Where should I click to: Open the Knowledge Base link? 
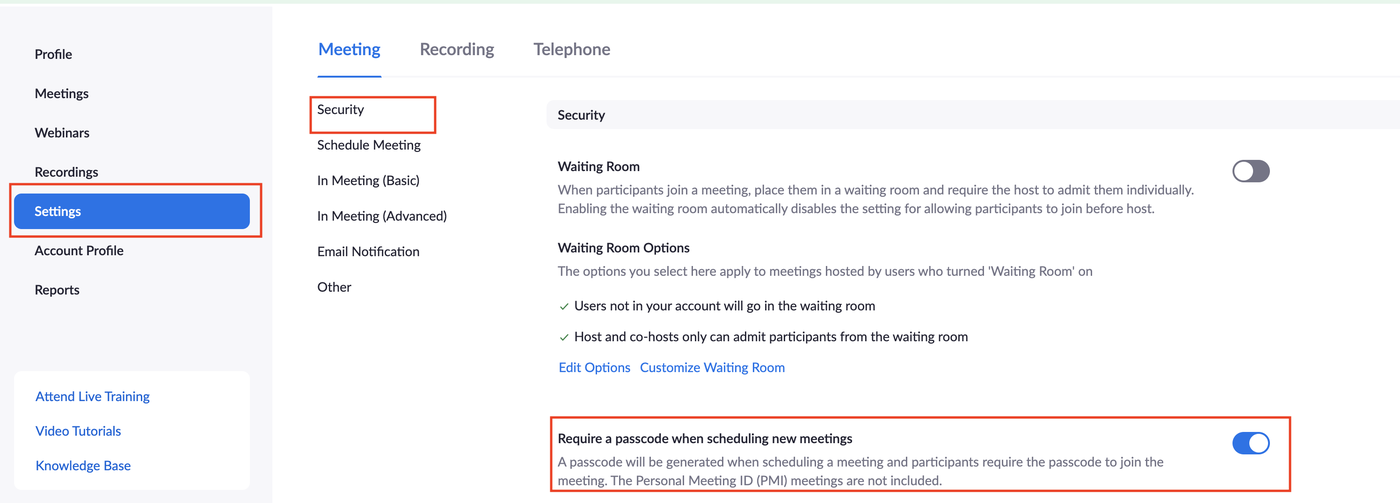83,465
